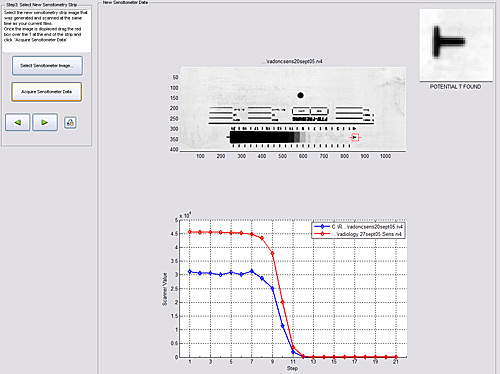Select the blue line legend entry
This screenshot has height=374, width=500.
click(358, 227)
